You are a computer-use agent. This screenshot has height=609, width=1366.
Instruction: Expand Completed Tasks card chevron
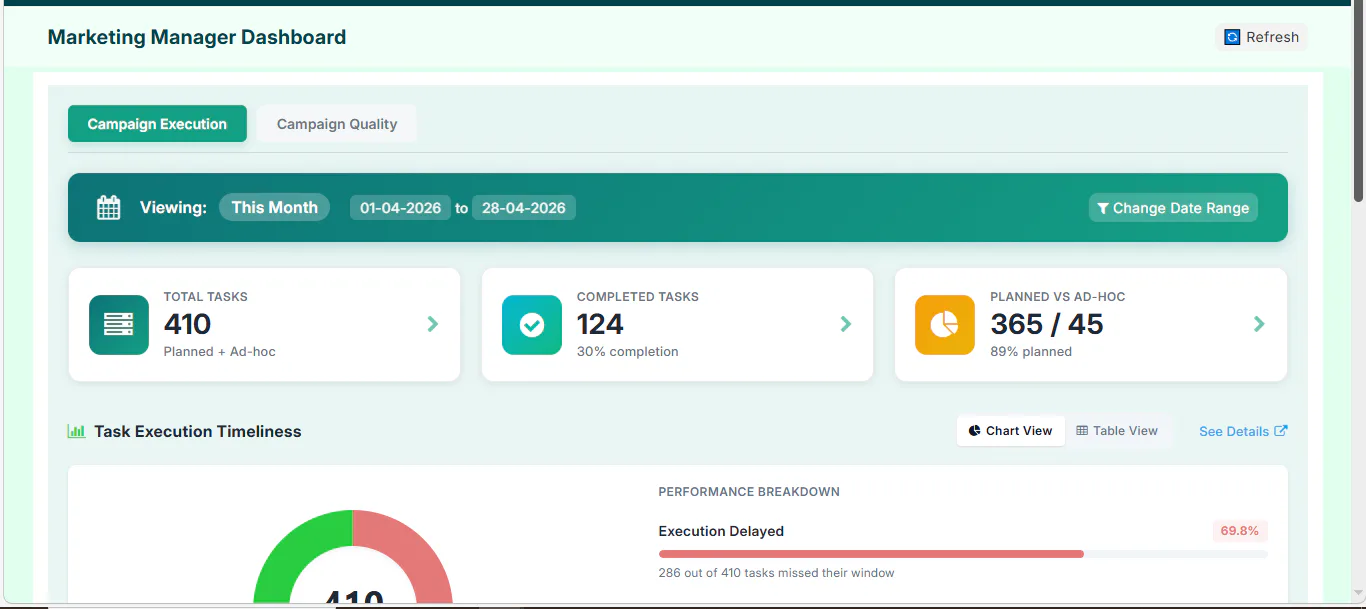pyautogui.click(x=846, y=324)
